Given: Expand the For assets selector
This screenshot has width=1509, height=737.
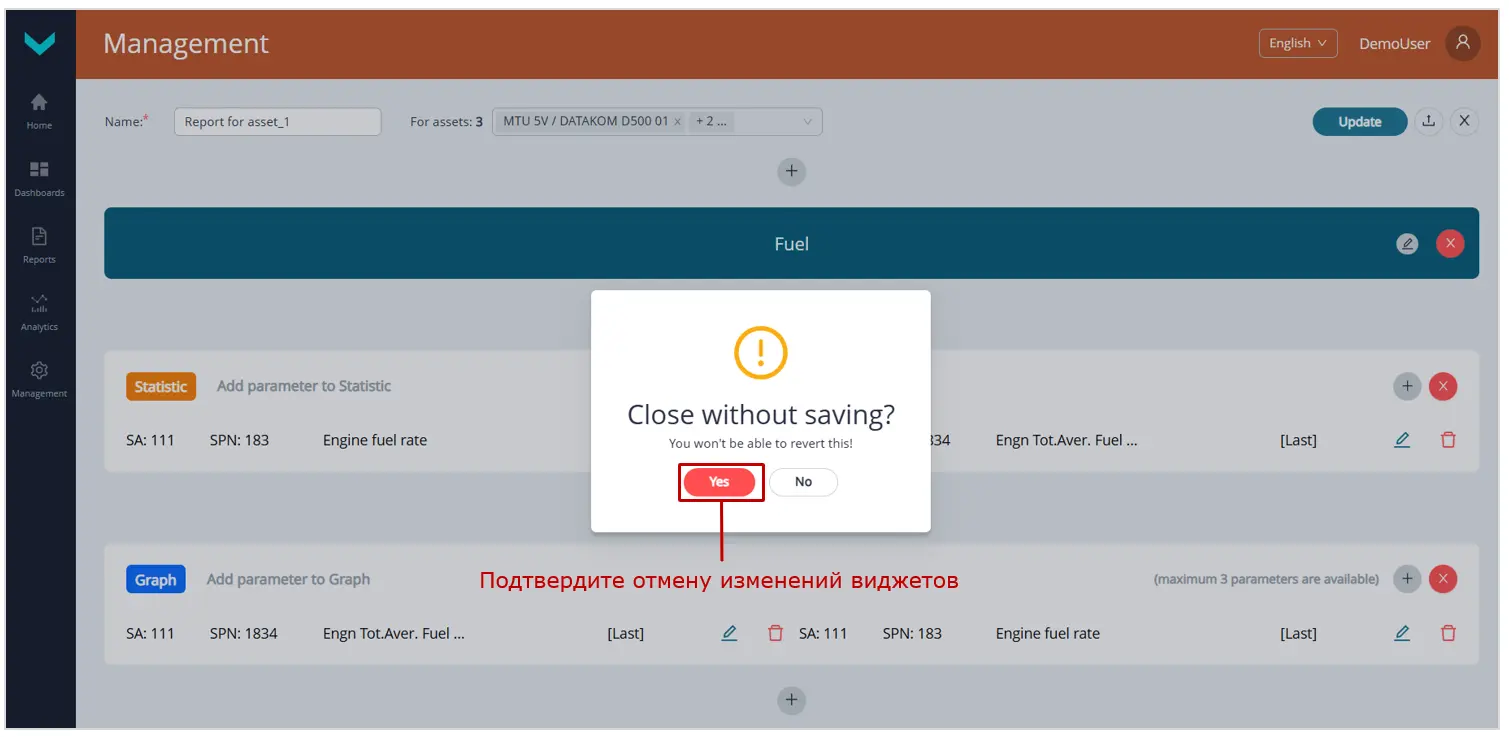Looking at the screenshot, I should (x=807, y=120).
